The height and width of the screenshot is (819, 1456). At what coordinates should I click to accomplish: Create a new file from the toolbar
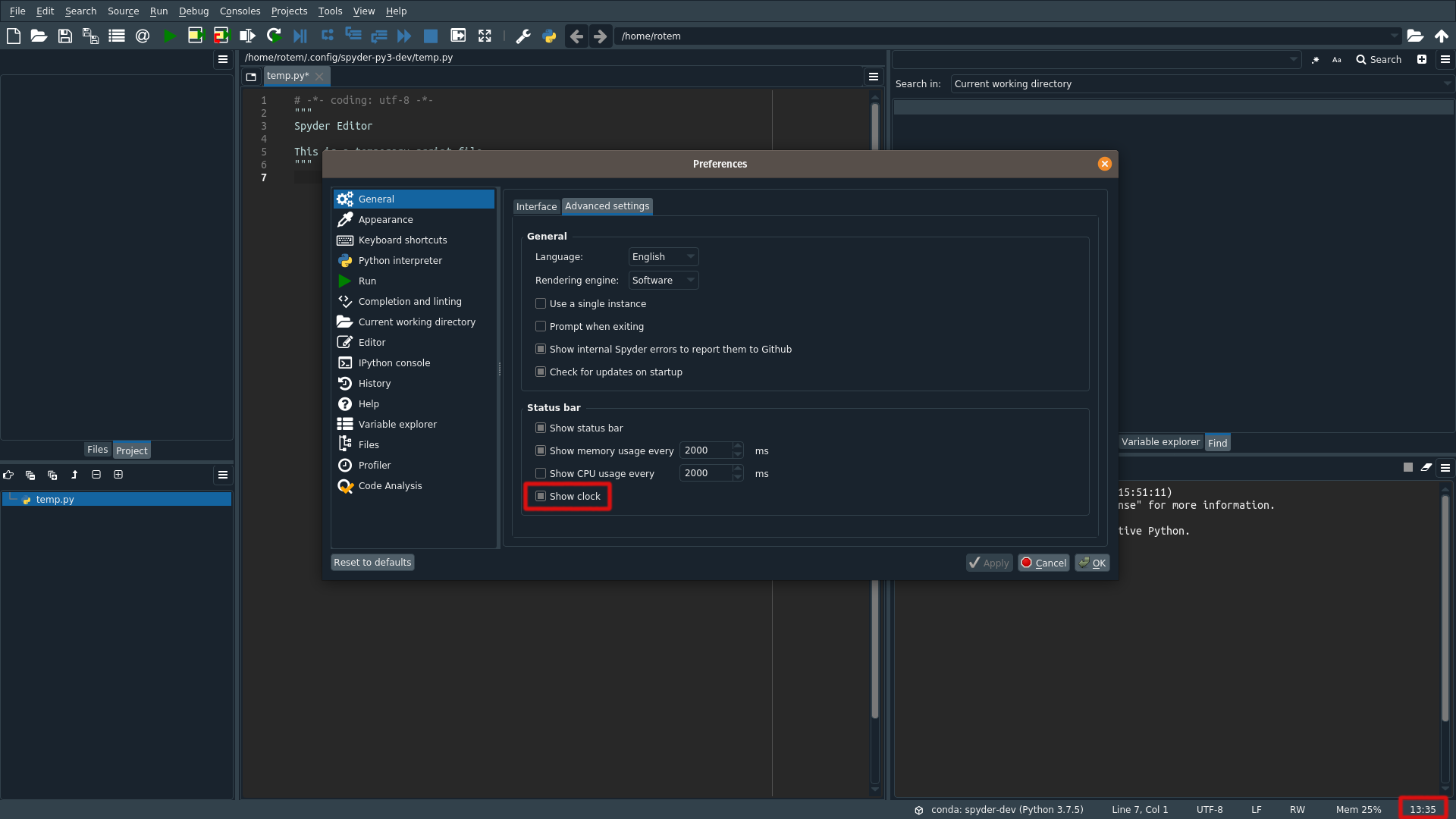coord(13,36)
